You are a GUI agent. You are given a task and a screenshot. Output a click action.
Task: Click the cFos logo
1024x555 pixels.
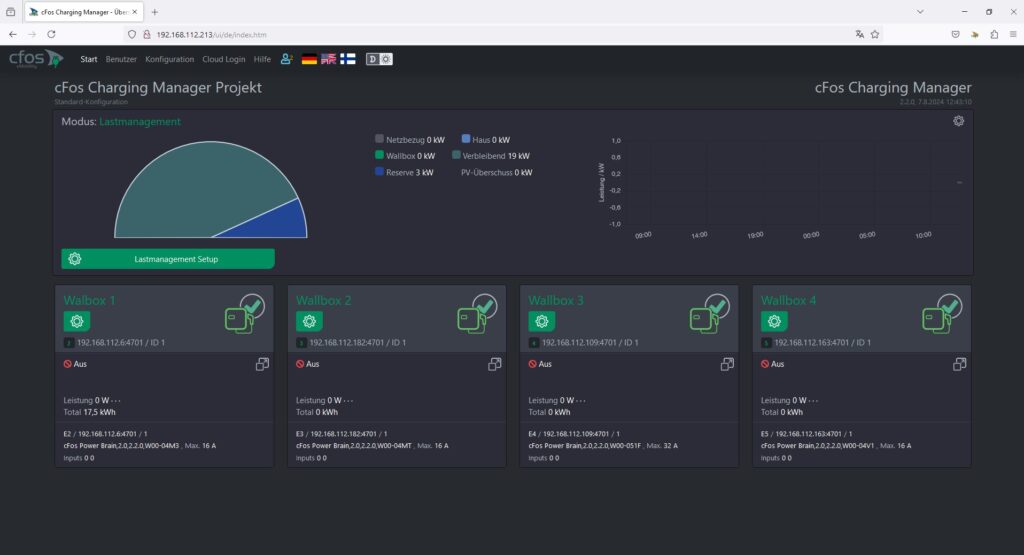pyautogui.click(x=36, y=59)
